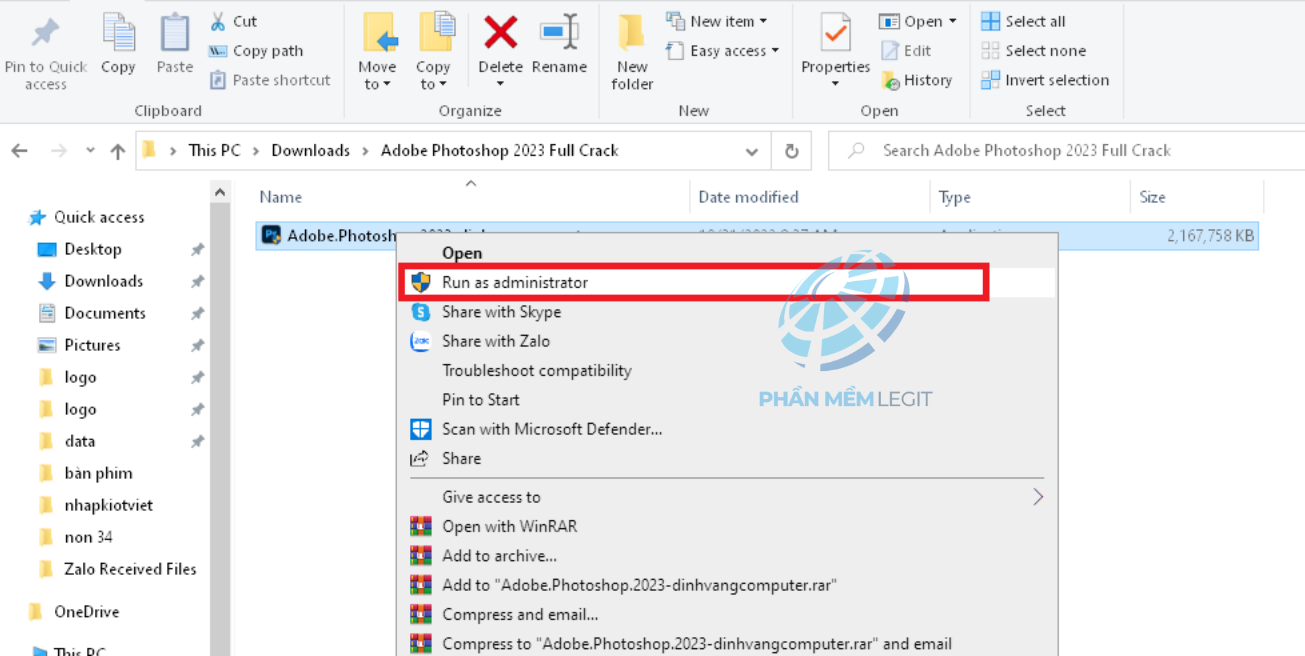The height and width of the screenshot is (656, 1305).
Task: Click the Delete red X icon
Action: [500, 33]
